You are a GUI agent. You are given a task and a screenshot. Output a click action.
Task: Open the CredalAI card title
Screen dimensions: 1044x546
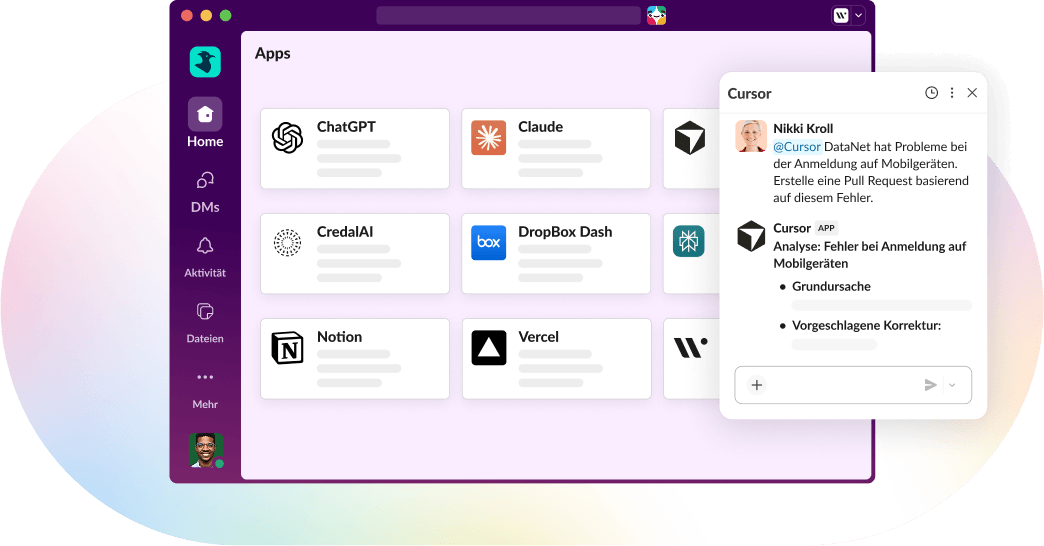[345, 232]
